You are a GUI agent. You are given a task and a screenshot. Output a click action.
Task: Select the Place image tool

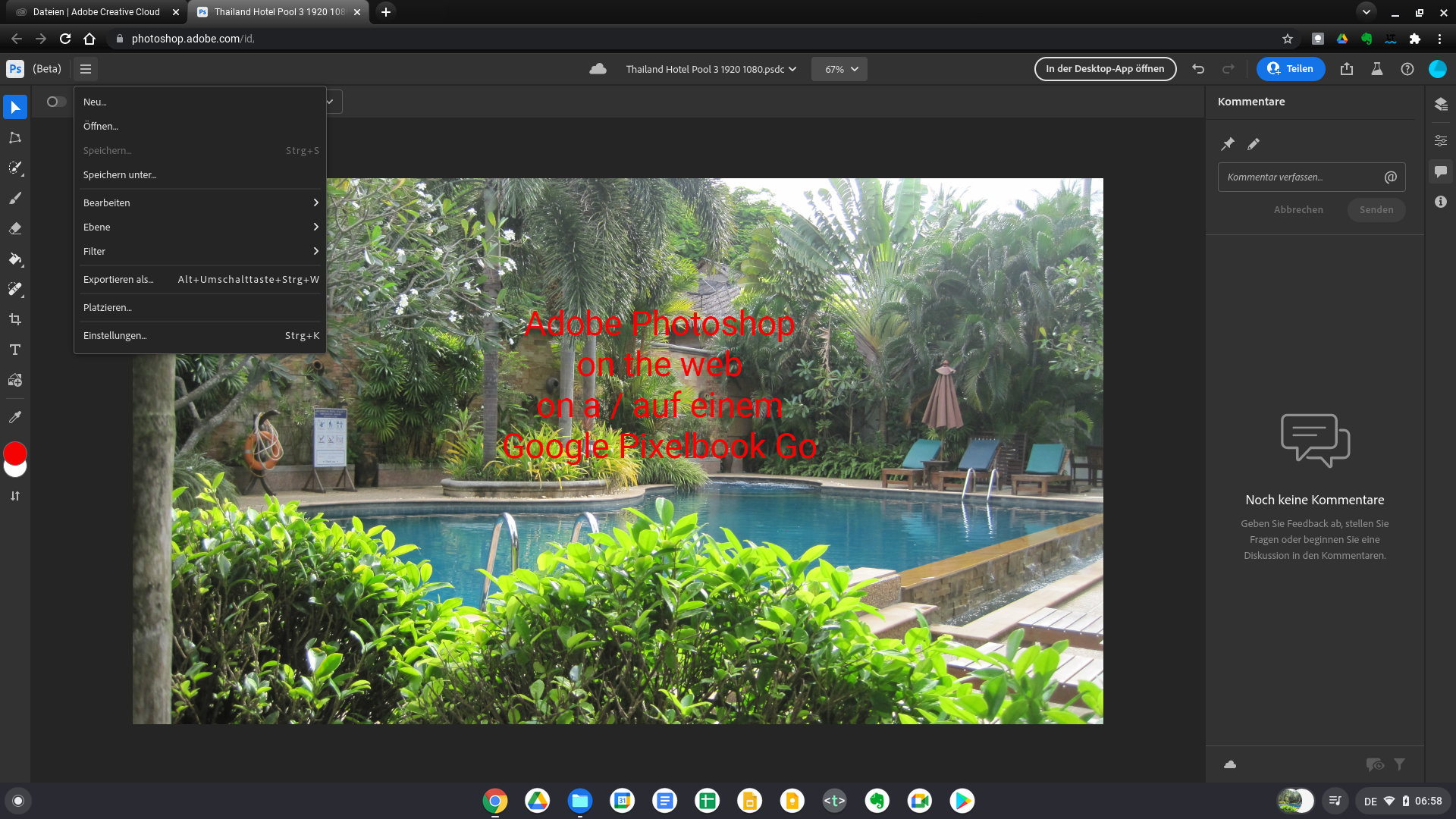coord(15,380)
